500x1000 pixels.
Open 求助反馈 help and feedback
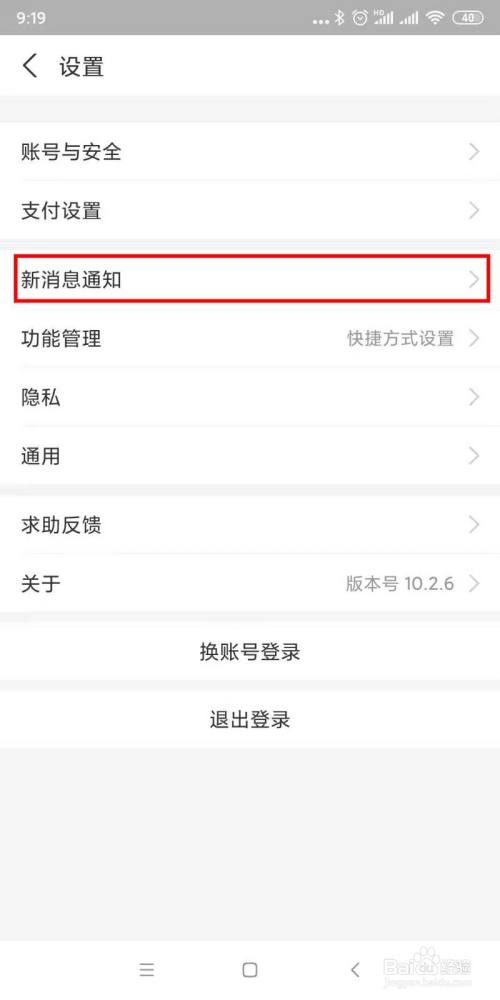250,525
